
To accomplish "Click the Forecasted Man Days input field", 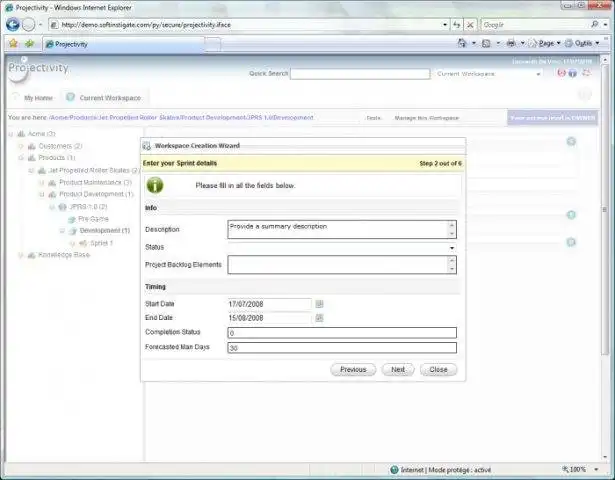I will (x=342, y=348).
